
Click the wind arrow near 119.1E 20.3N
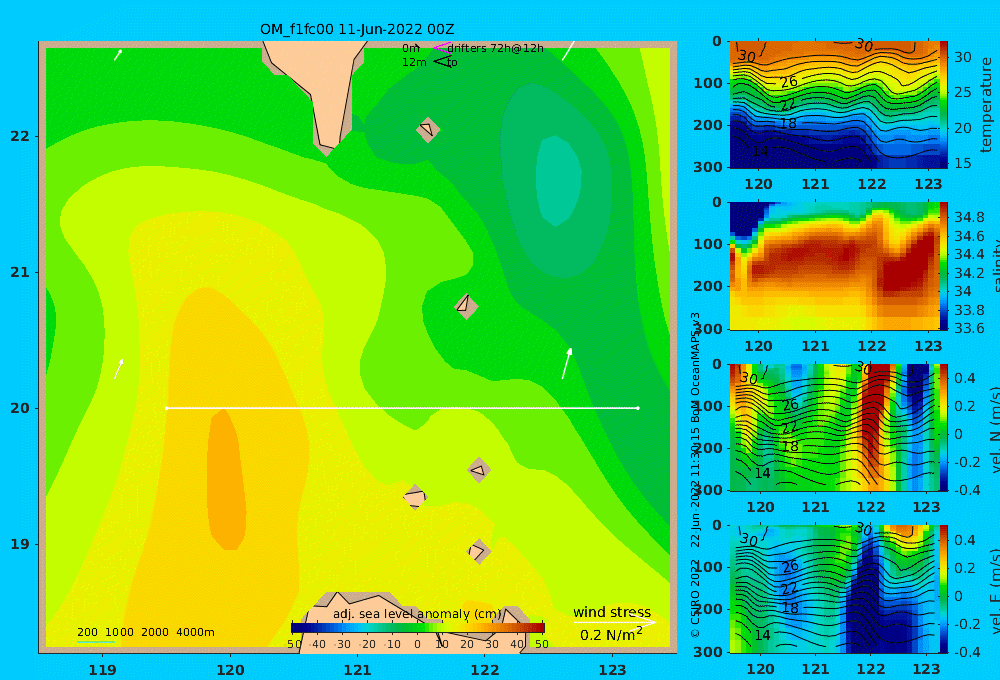[x=119, y=369]
